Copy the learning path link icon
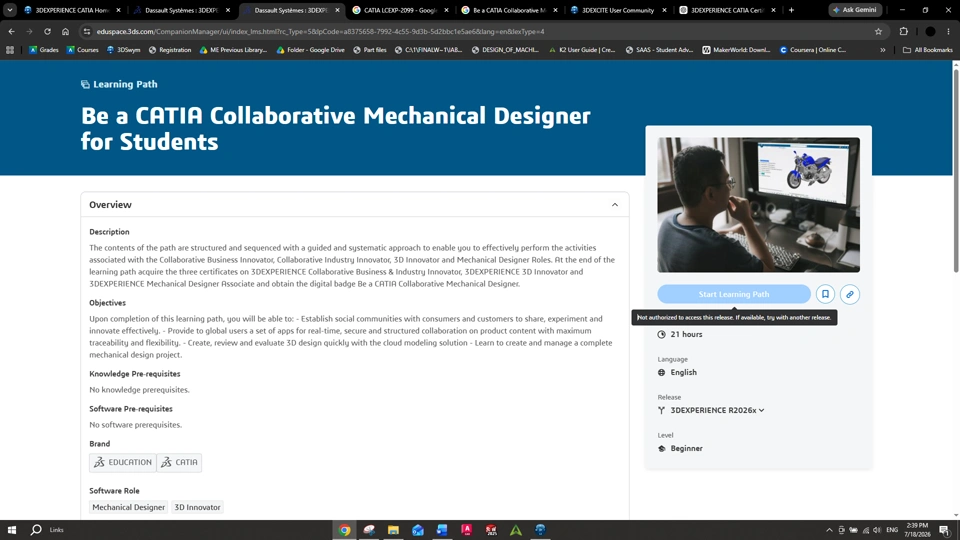960x540 pixels. point(850,294)
